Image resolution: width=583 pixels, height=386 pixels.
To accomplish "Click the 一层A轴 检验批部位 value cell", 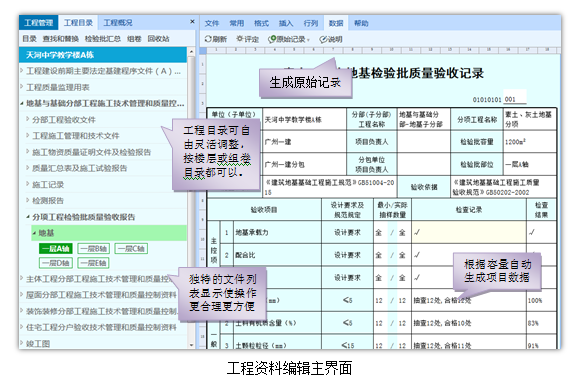I will coord(530,164).
